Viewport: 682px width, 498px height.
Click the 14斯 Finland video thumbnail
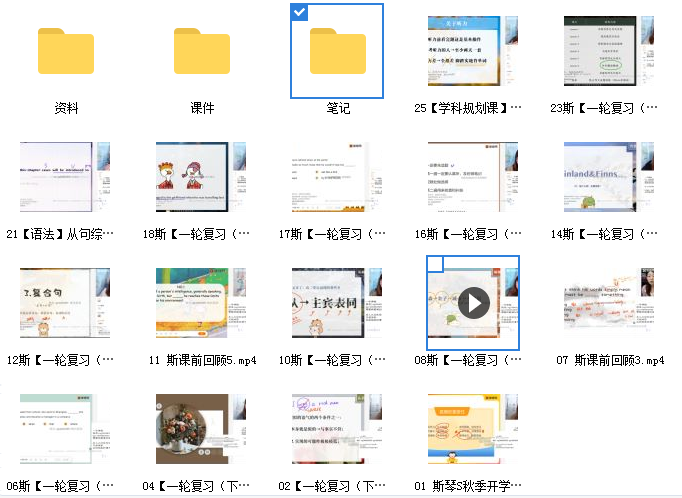click(x=610, y=177)
